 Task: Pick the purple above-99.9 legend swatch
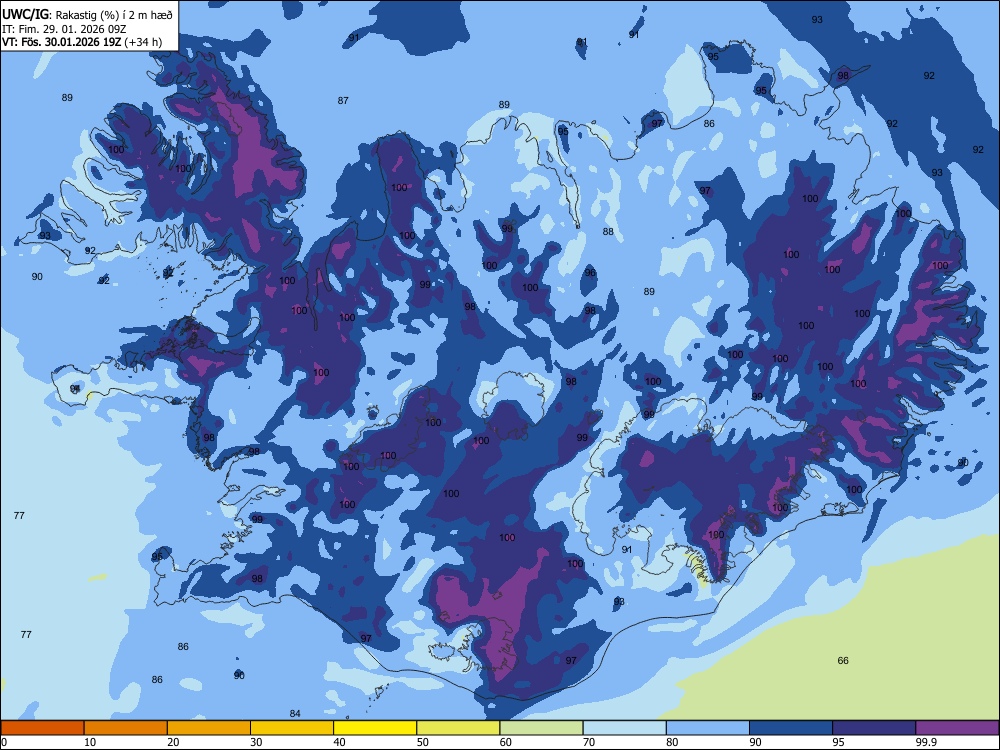[957, 728]
